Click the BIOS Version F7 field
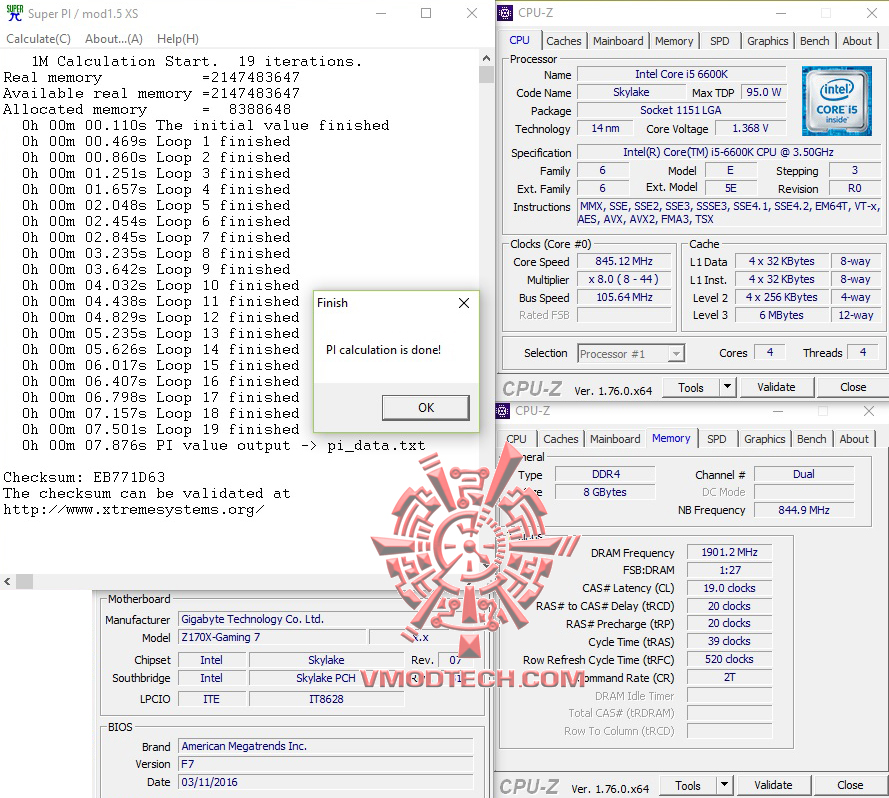This screenshot has height=798, width=889. tap(325, 764)
